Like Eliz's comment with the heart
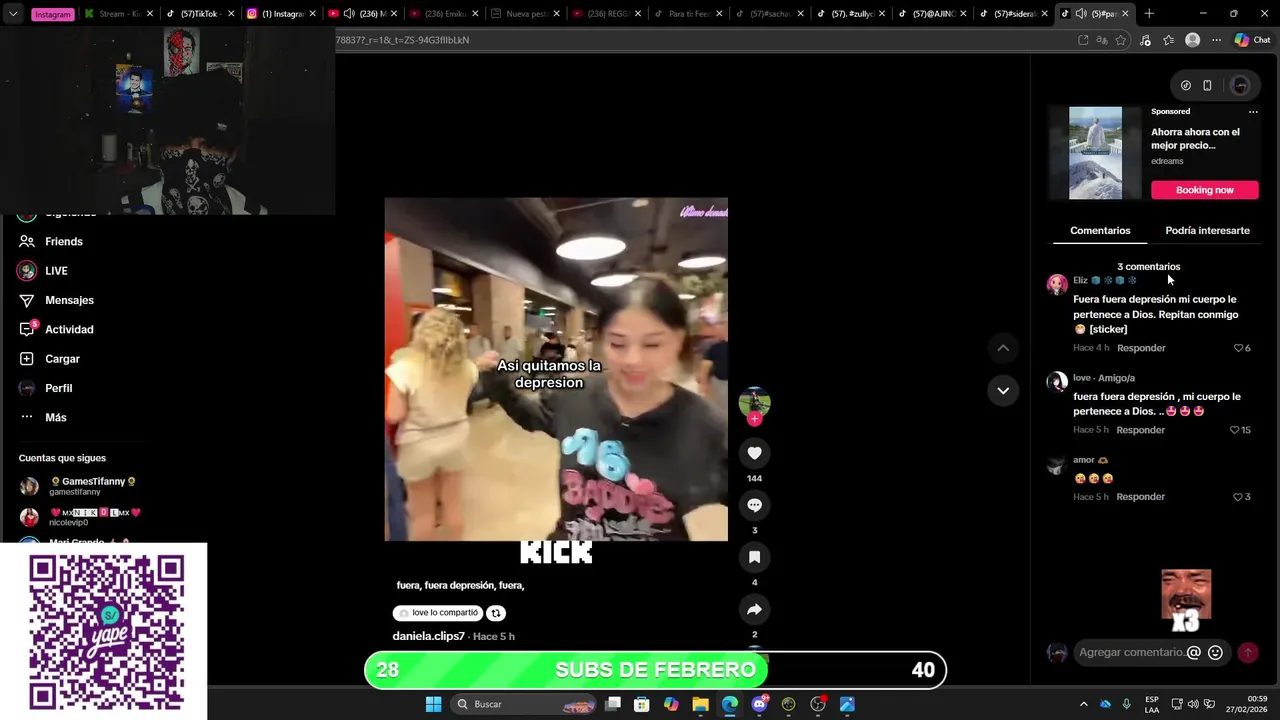 [x=1238, y=348]
